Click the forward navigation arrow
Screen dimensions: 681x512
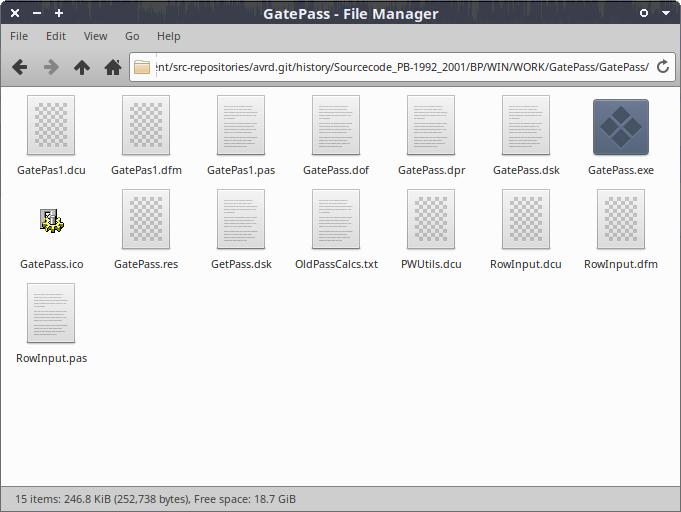pos(50,67)
